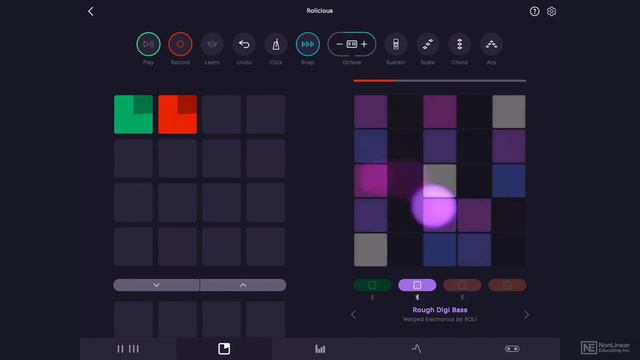Go to next sound preset arrow
The height and width of the screenshot is (360, 640).
527,315
